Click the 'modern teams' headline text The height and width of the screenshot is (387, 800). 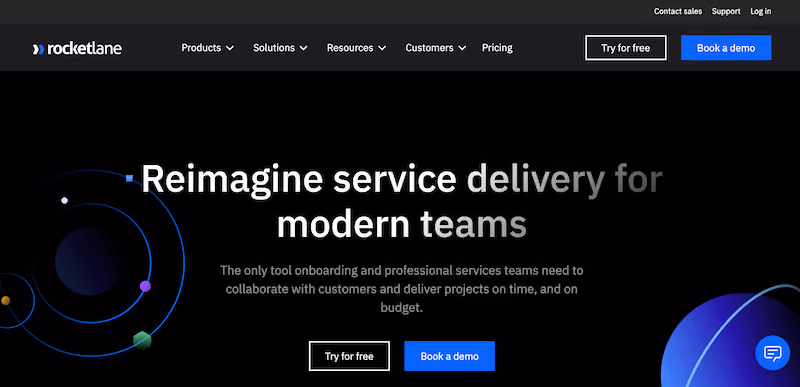pyautogui.click(x=402, y=224)
